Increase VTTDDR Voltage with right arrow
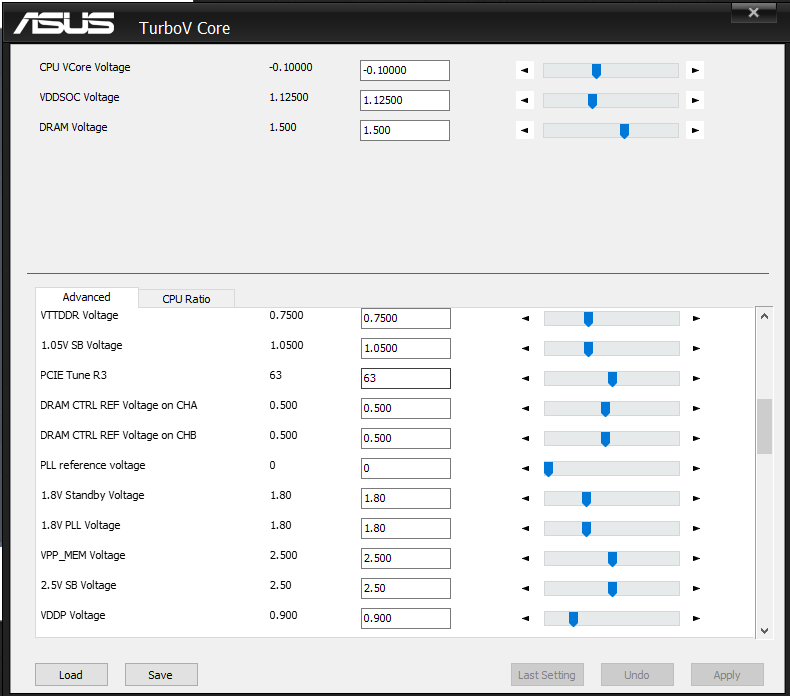This screenshot has width=790, height=696. point(696,319)
